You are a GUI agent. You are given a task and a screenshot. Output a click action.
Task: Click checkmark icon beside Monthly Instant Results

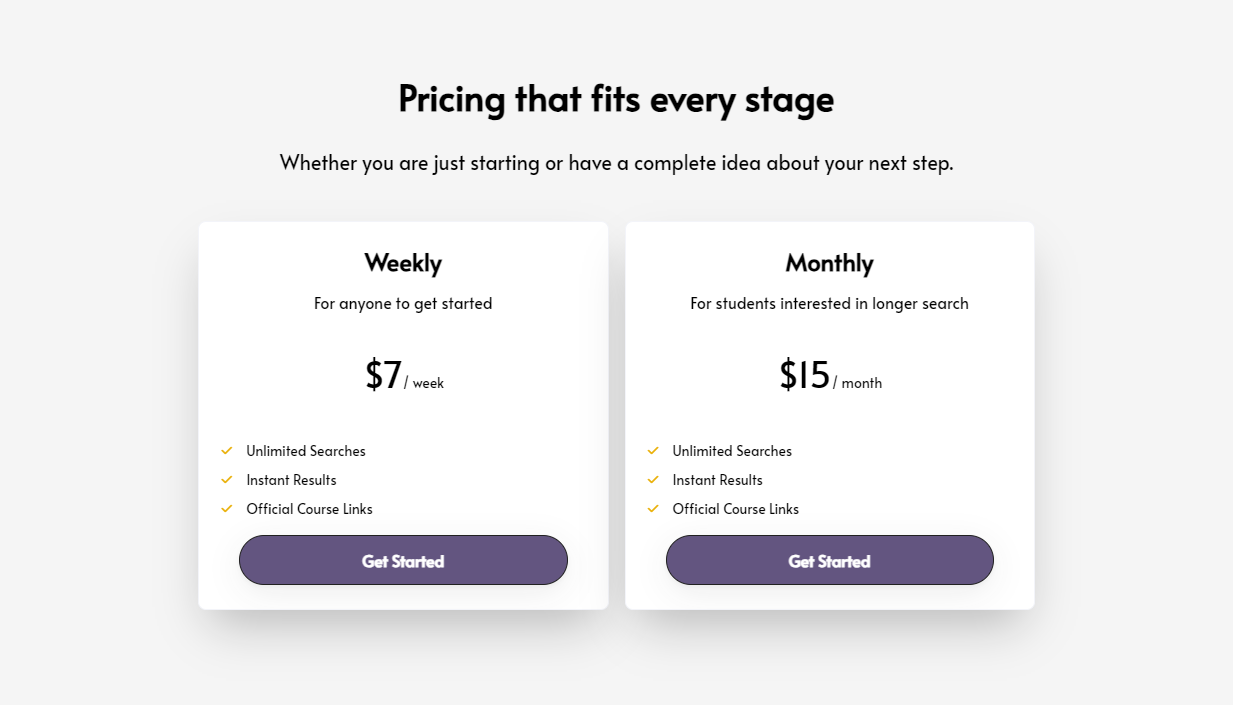click(x=653, y=480)
